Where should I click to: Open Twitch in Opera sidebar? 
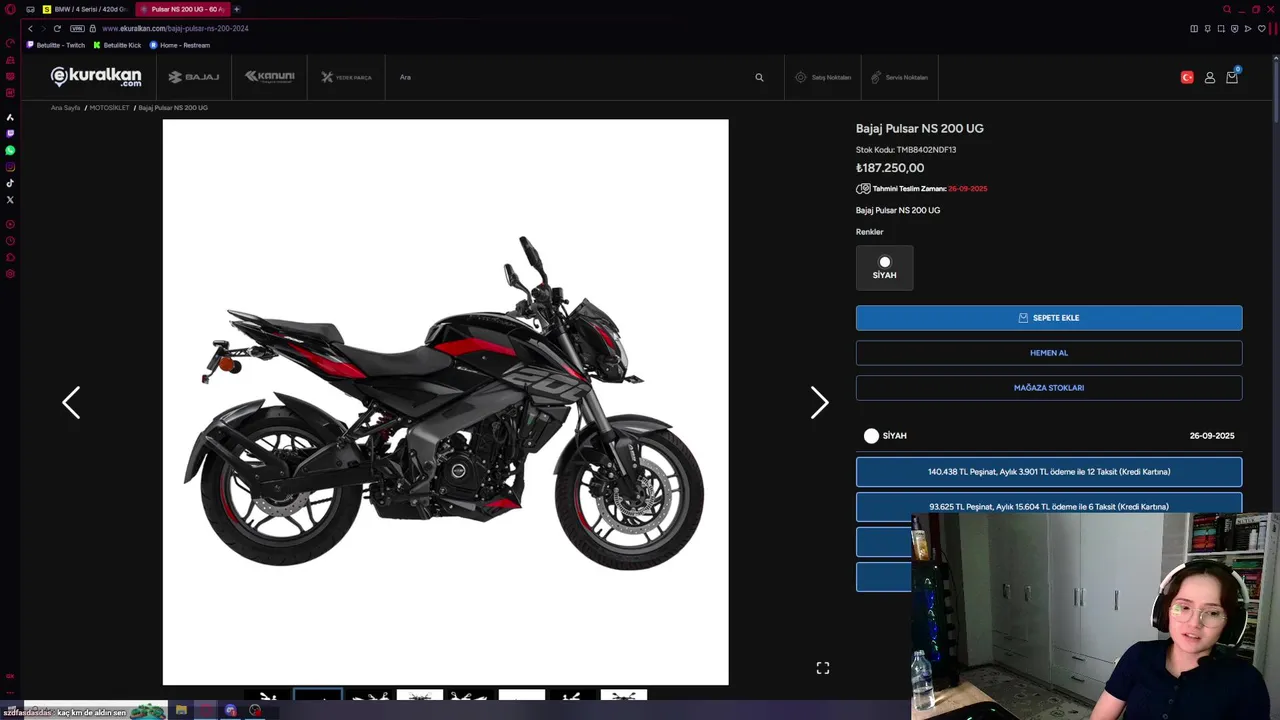point(10,133)
